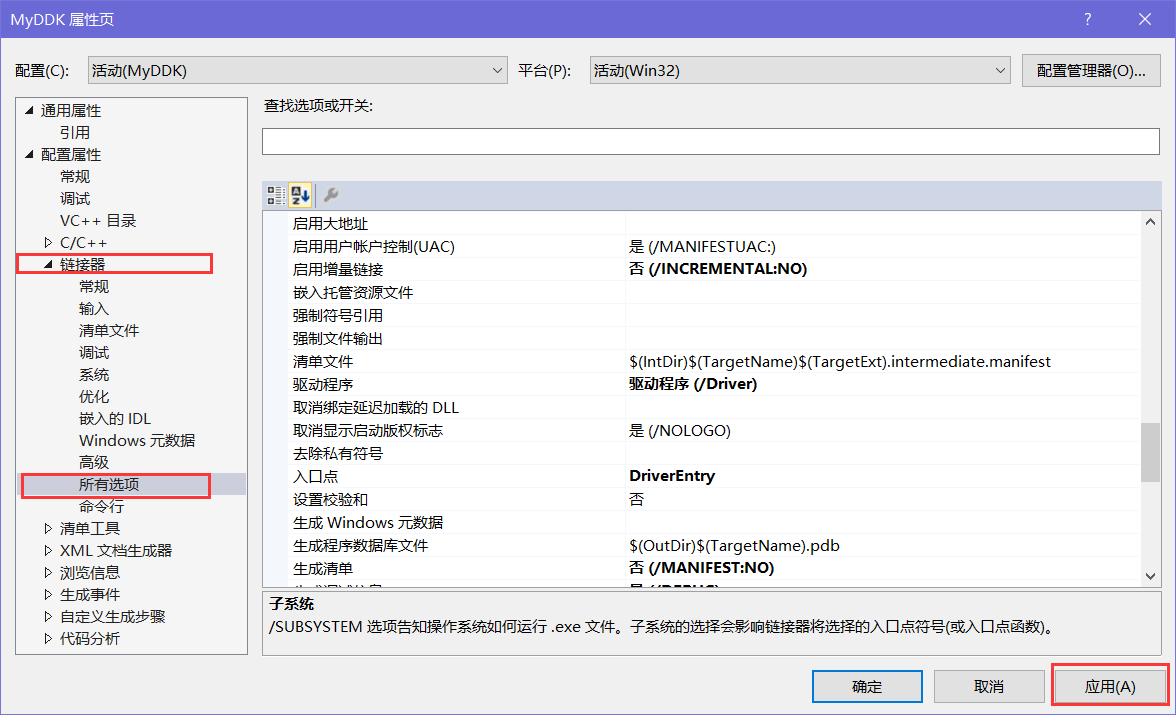The width and height of the screenshot is (1176, 715).
Task: Select 调试 under 链接器
Action: click(x=94, y=353)
